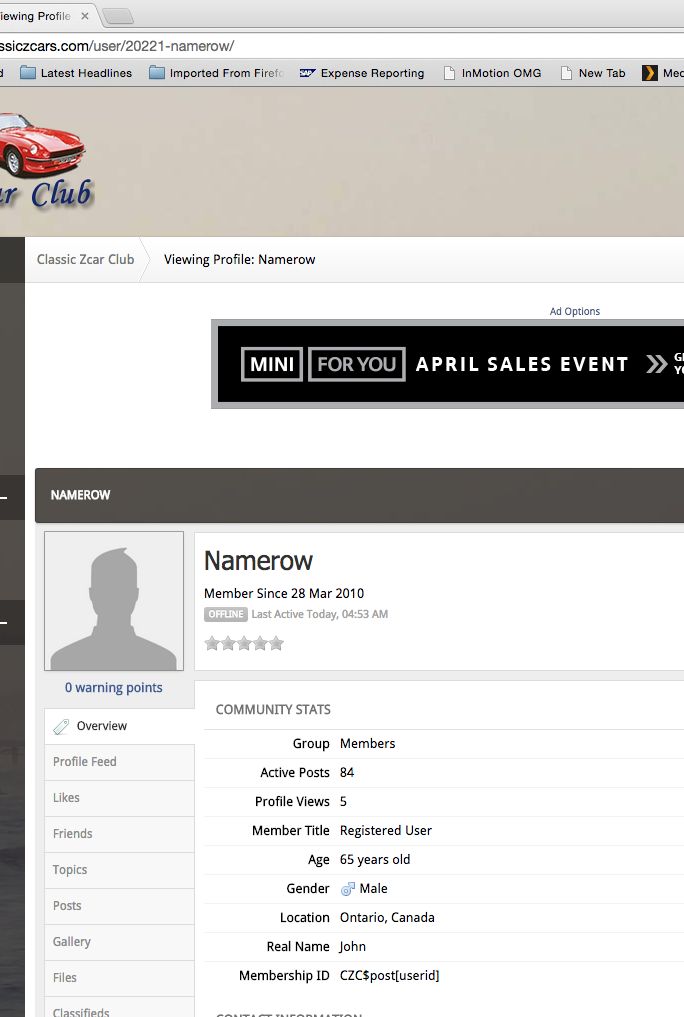Click the Registered User member title

click(x=386, y=831)
